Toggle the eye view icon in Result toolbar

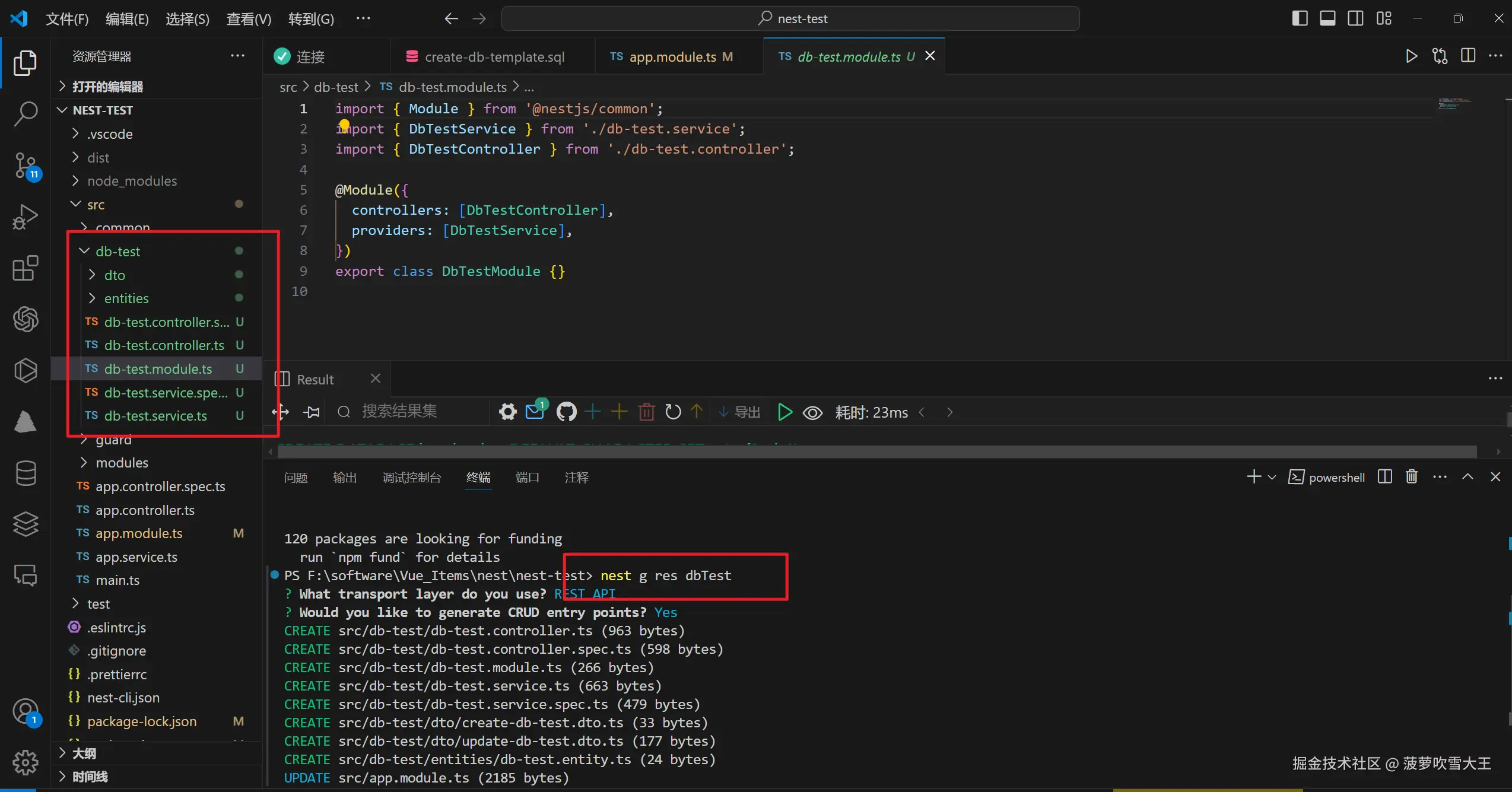pos(812,412)
